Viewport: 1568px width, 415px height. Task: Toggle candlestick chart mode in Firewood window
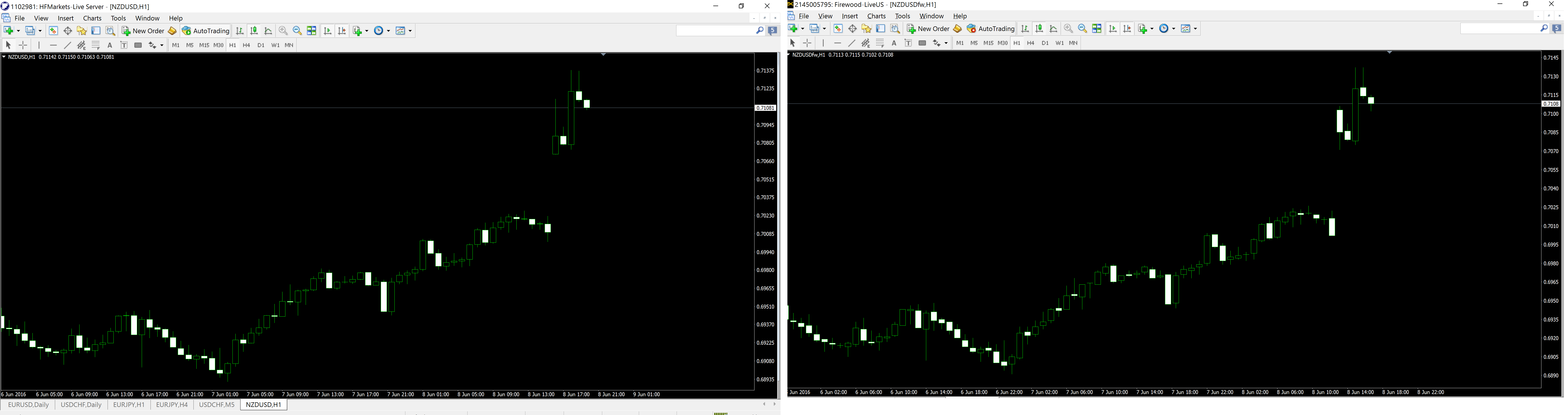pyautogui.click(x=1039, y=29)
